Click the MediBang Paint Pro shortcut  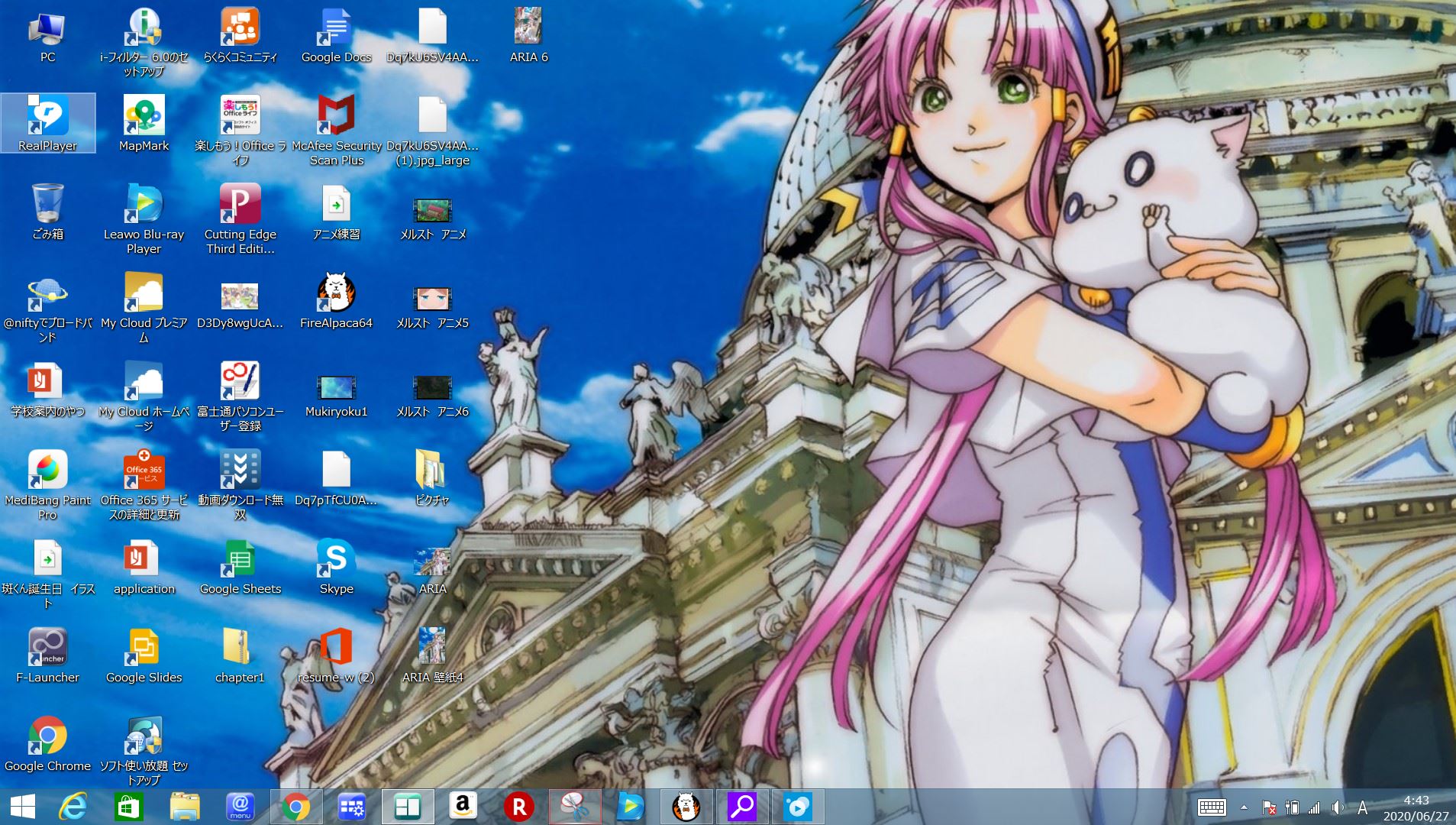[x=47, y=484]
